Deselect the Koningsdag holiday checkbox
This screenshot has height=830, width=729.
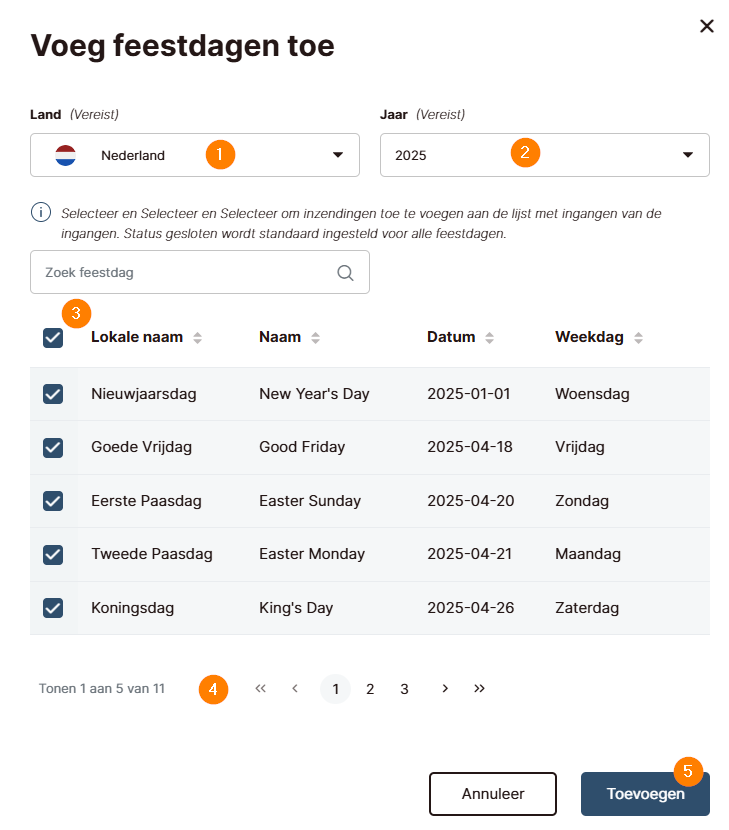[x=53, y=608]
